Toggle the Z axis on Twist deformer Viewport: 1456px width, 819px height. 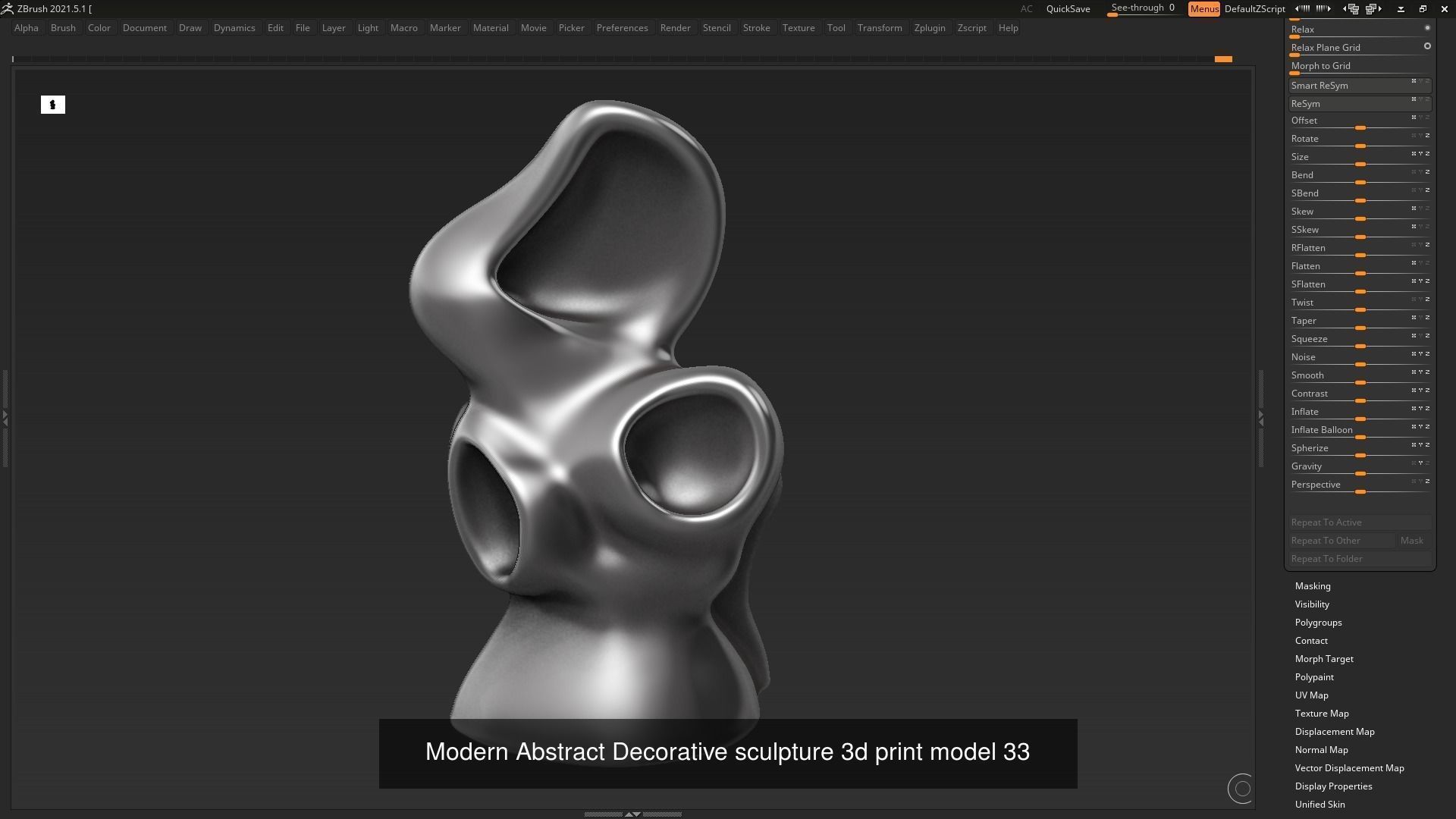tap(1427, 300)
